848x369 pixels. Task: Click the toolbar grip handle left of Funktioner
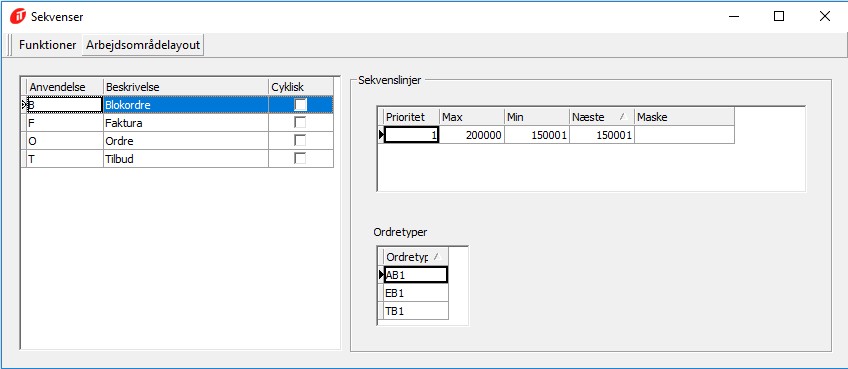click(x=10, y=45)
